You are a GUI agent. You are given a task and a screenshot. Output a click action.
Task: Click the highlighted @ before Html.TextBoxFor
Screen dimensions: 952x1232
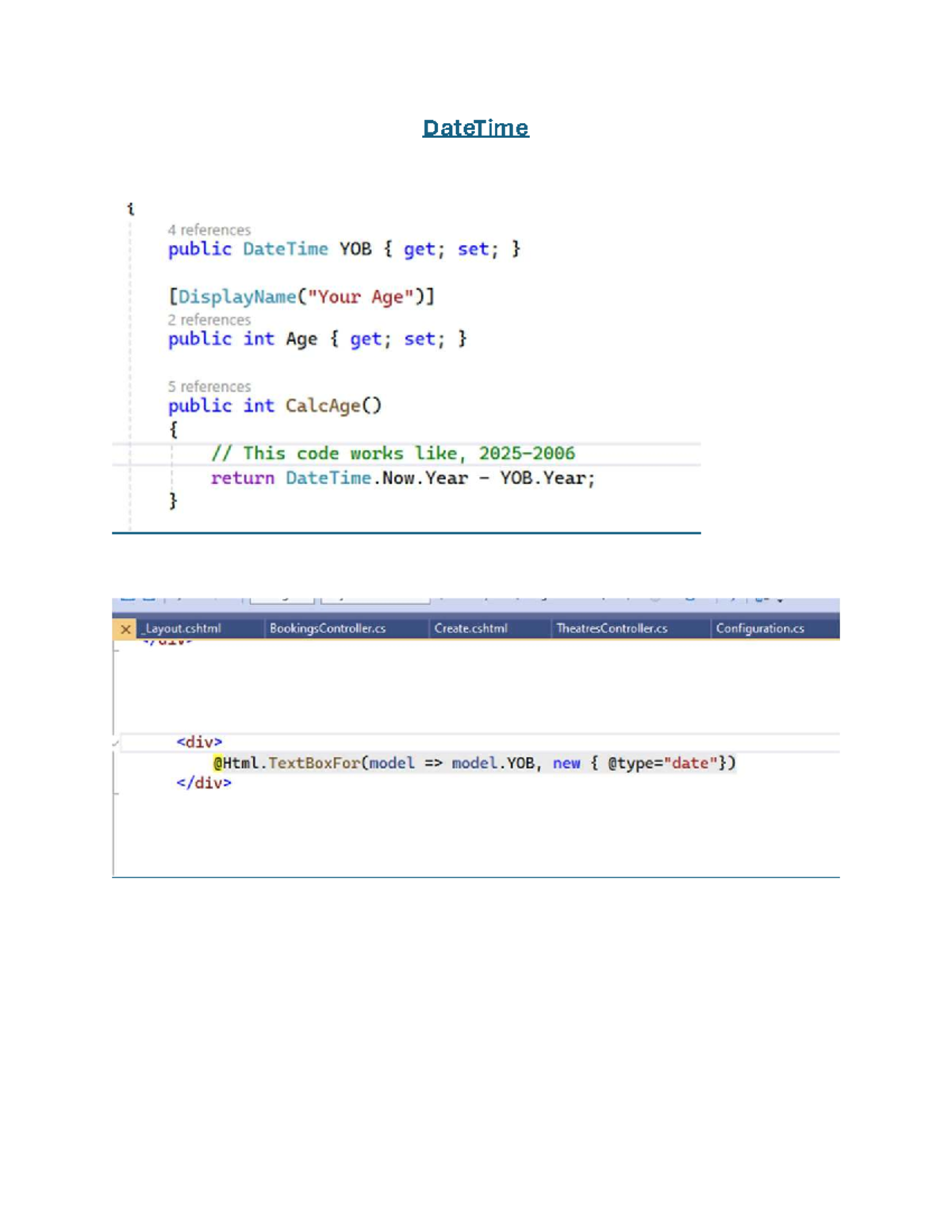pyautogui.click(x=217, y=763)
